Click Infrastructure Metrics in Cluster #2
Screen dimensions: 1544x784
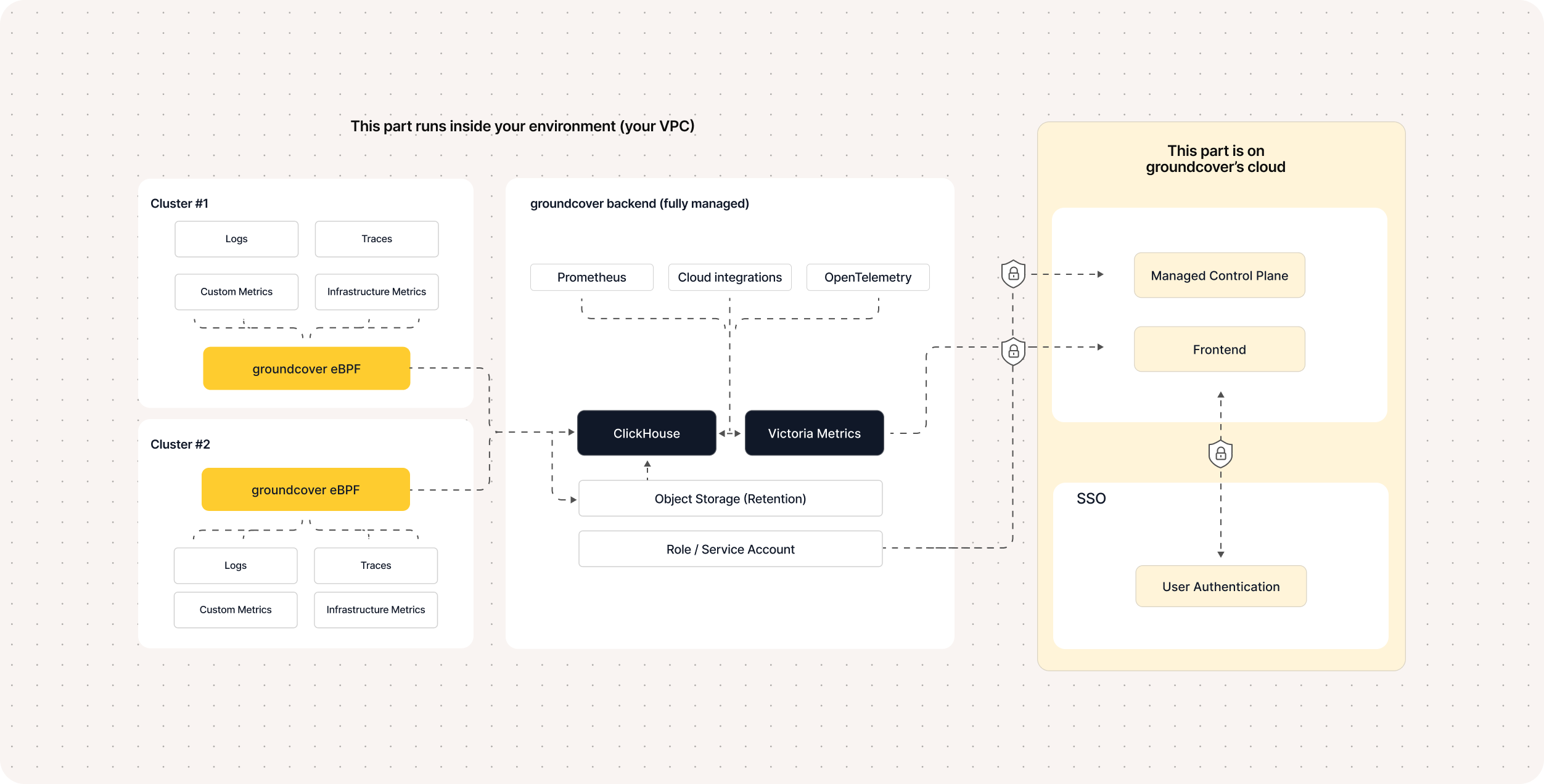click(376, 610)
